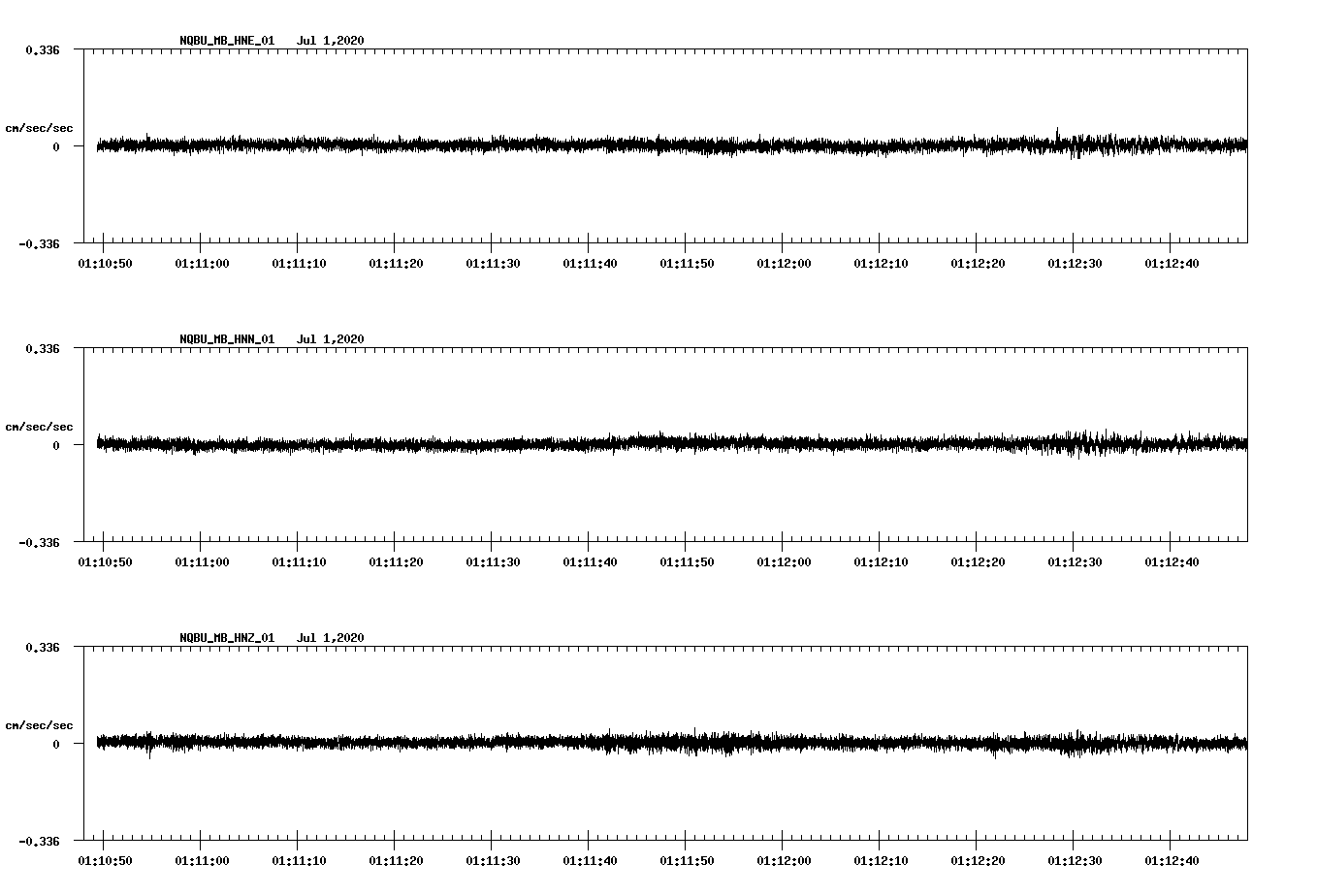Select 01:11:10 time label on HNE plot
Screen dimensions: 1317x896
[299, 264]
